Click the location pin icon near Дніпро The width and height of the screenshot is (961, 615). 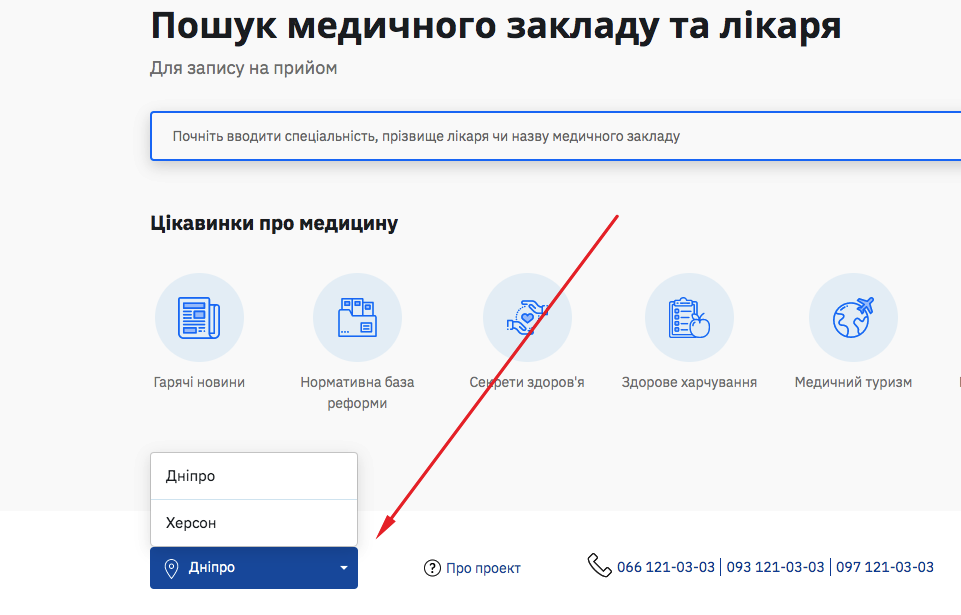(173, 567)
